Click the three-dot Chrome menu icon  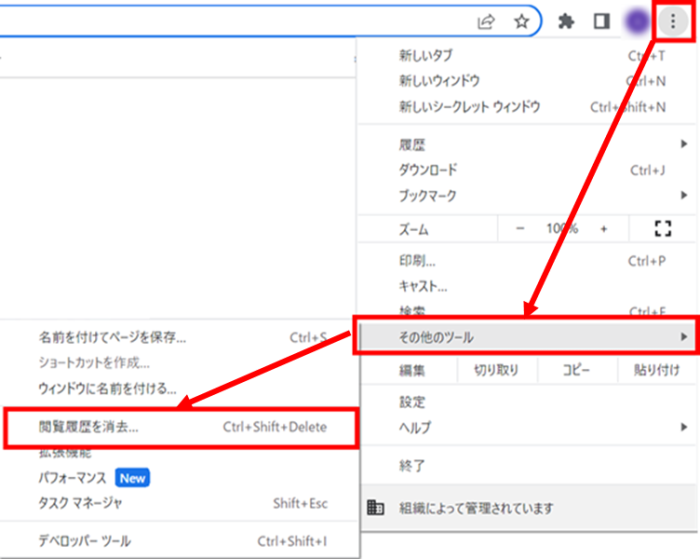pos(672,21)
